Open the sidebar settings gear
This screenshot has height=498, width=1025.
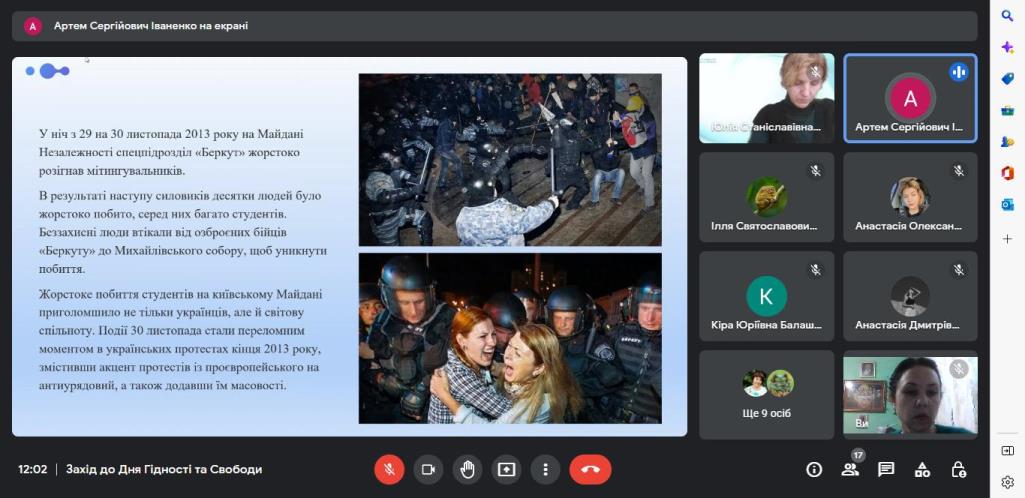1007,482
